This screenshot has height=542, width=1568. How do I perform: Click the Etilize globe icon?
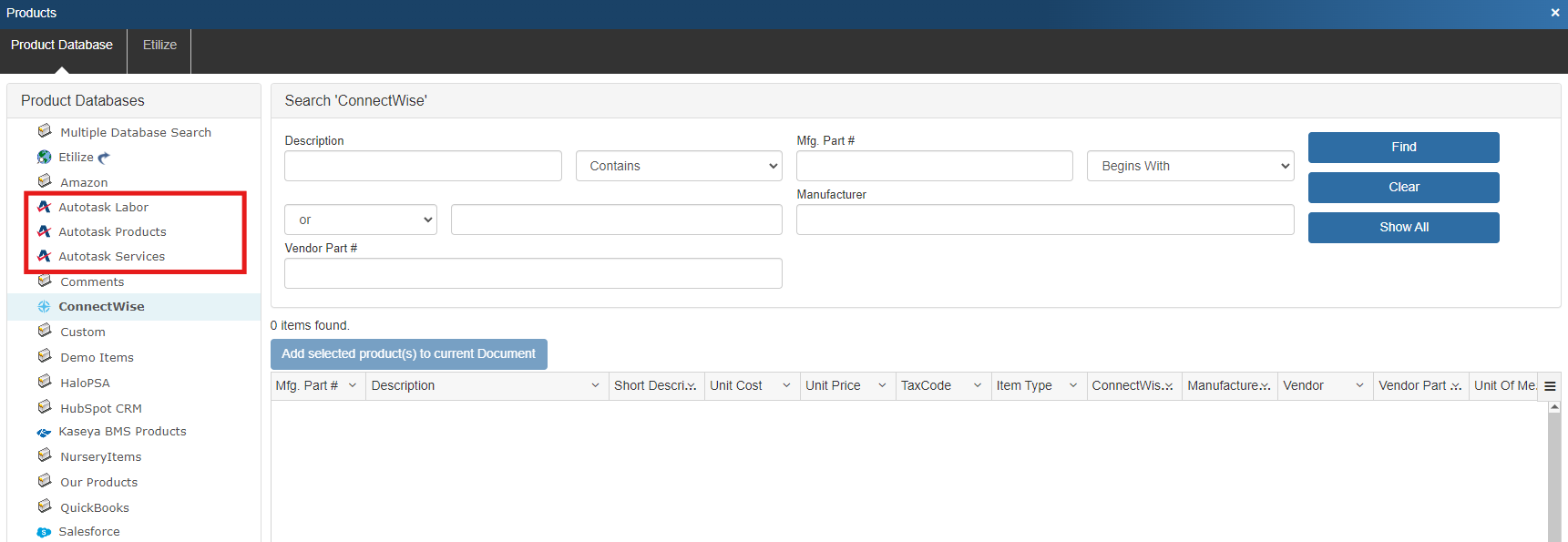point(44,158)
